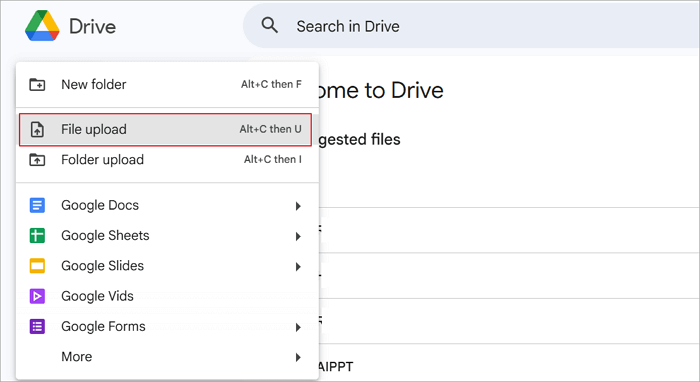This screenshot has width=700, height=382.
Task: Expand the Google Slides submenu arrow
Action: click(298, 266)
